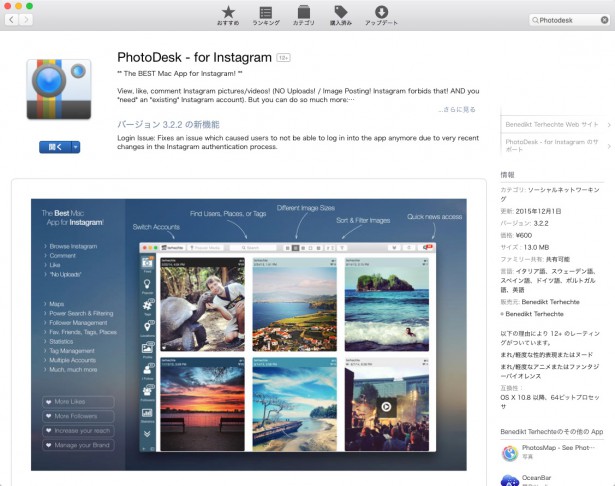The width and height of the screenshot is (615, 486).
Task: Click the Browse Instagram list item
Action: click(73, 246)
